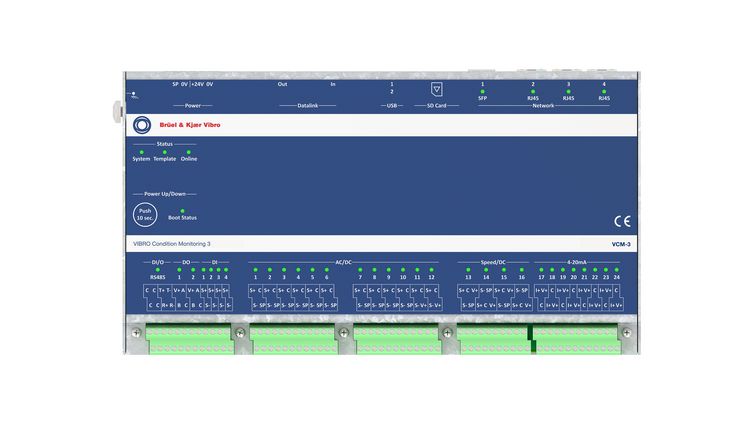This screenshot has width=750, height=421.
Task: Click the AC/DC channel 6 LED
Action: tap(327, 270)
